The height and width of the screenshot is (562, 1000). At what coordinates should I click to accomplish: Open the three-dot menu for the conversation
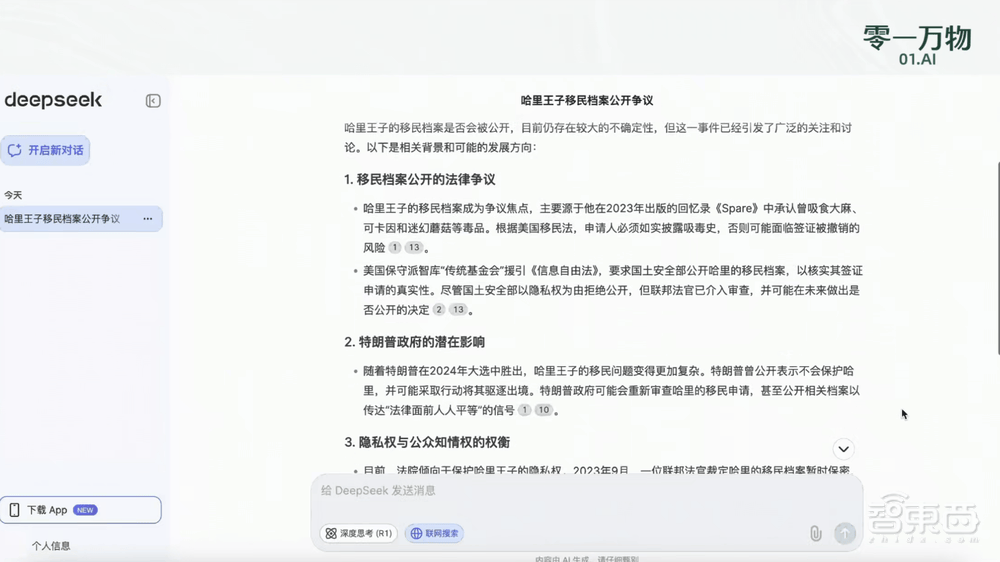click(x=148, y=219)
